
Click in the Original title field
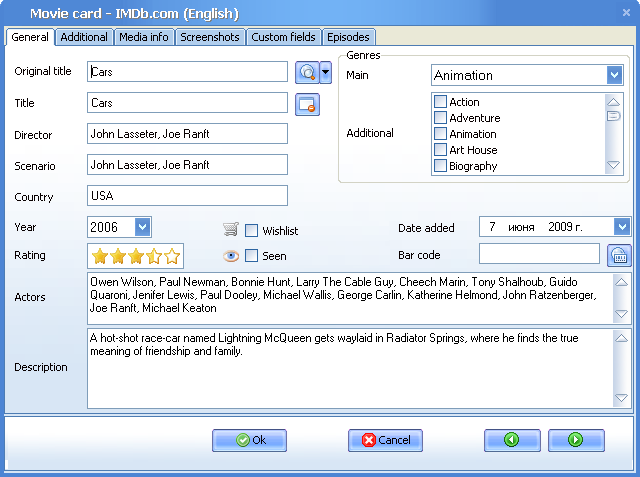click(187, 72)
